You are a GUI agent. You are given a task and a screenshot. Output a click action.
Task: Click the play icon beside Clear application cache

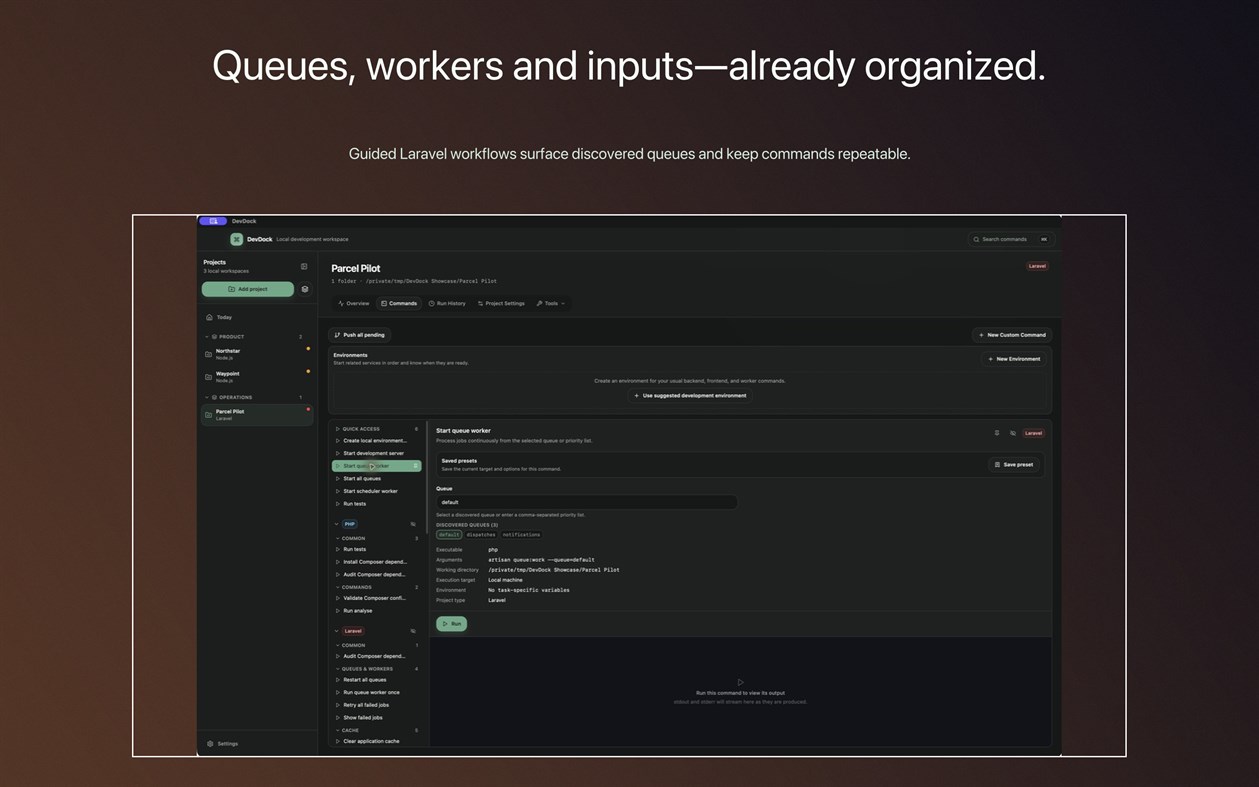(338, 741)
